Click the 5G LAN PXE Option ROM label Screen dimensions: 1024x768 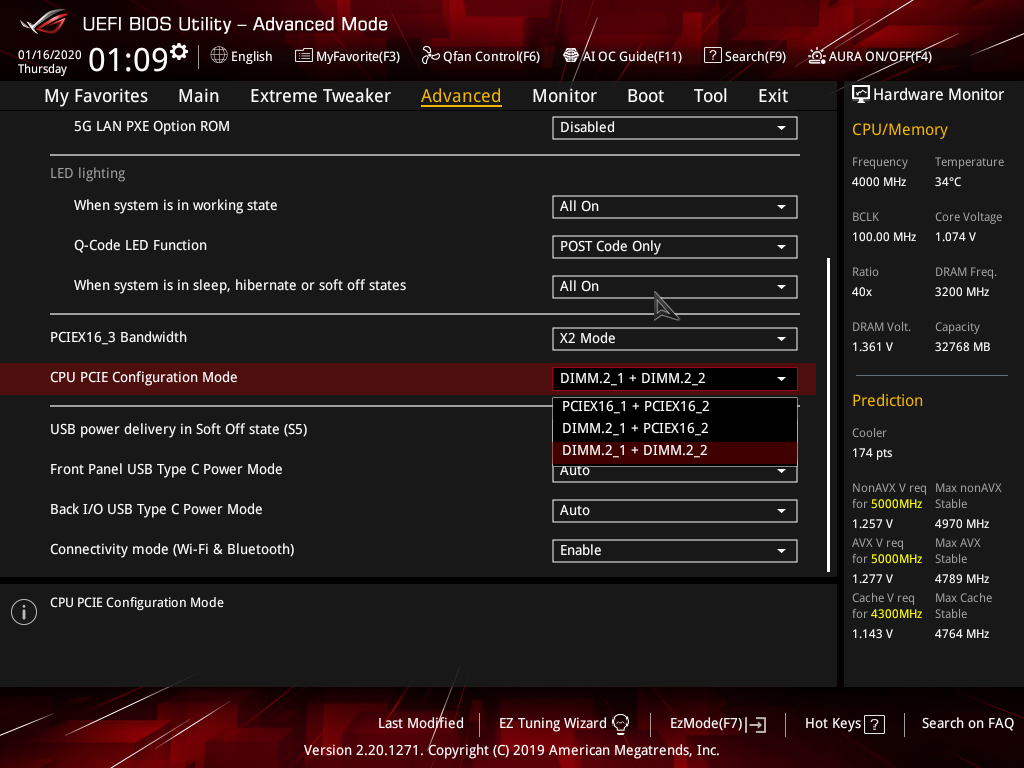coord(152,127)
